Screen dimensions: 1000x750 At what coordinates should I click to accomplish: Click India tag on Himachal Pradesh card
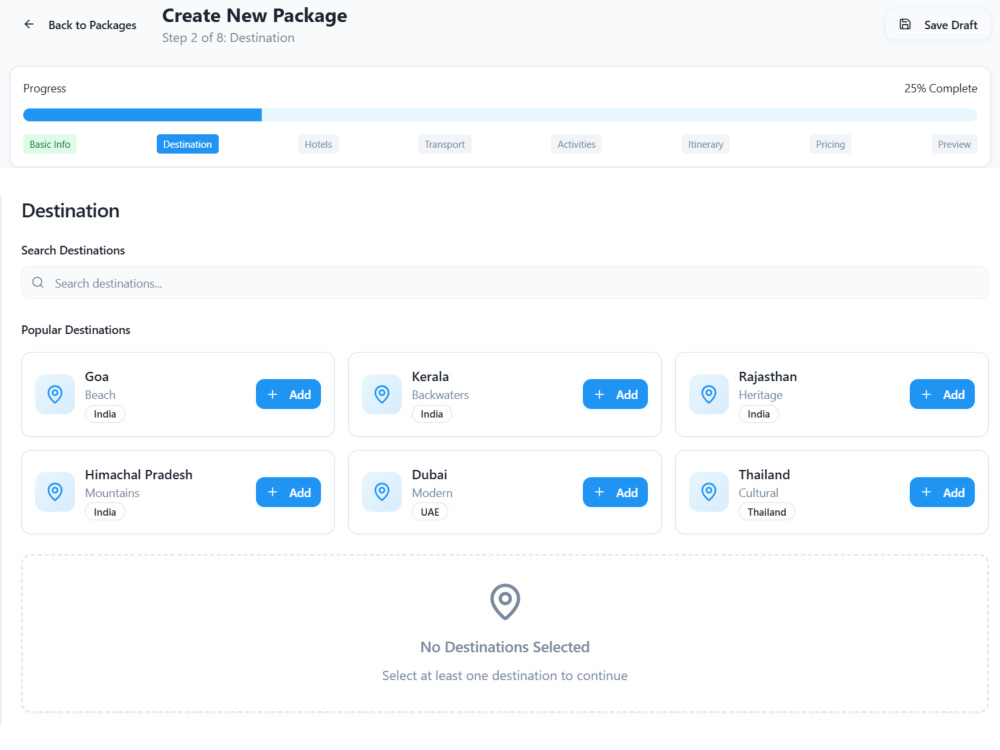pyautogui.click(x=105, y=512)
